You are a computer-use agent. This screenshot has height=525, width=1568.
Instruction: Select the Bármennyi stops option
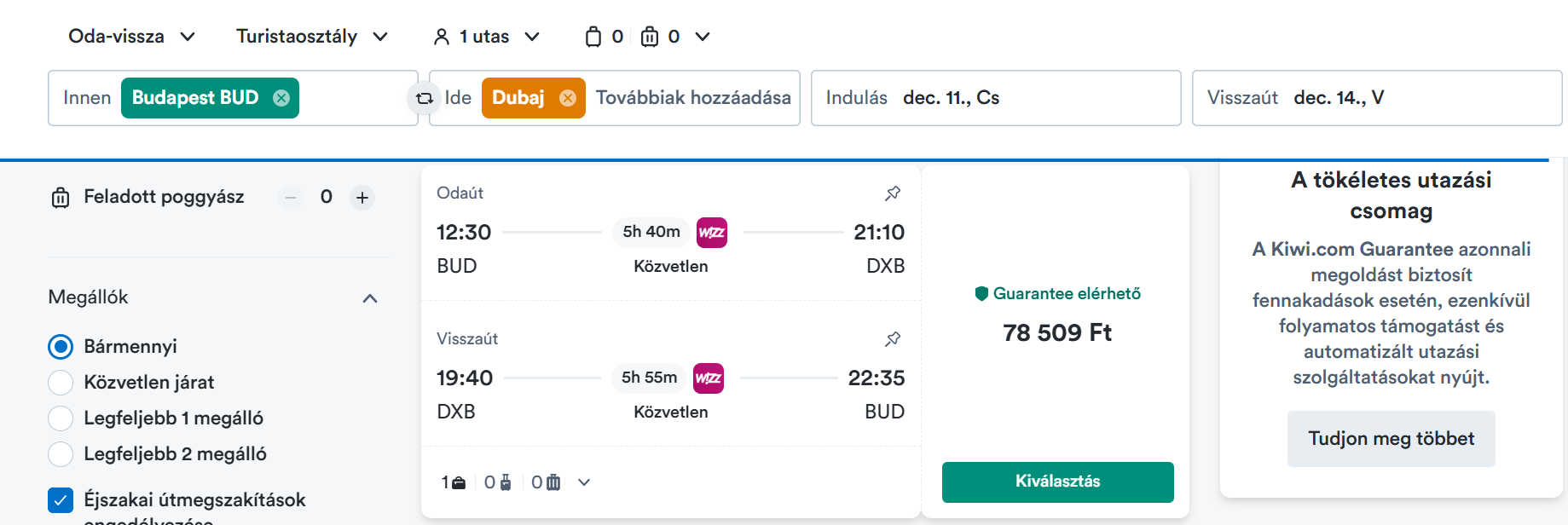click(61, 347)
